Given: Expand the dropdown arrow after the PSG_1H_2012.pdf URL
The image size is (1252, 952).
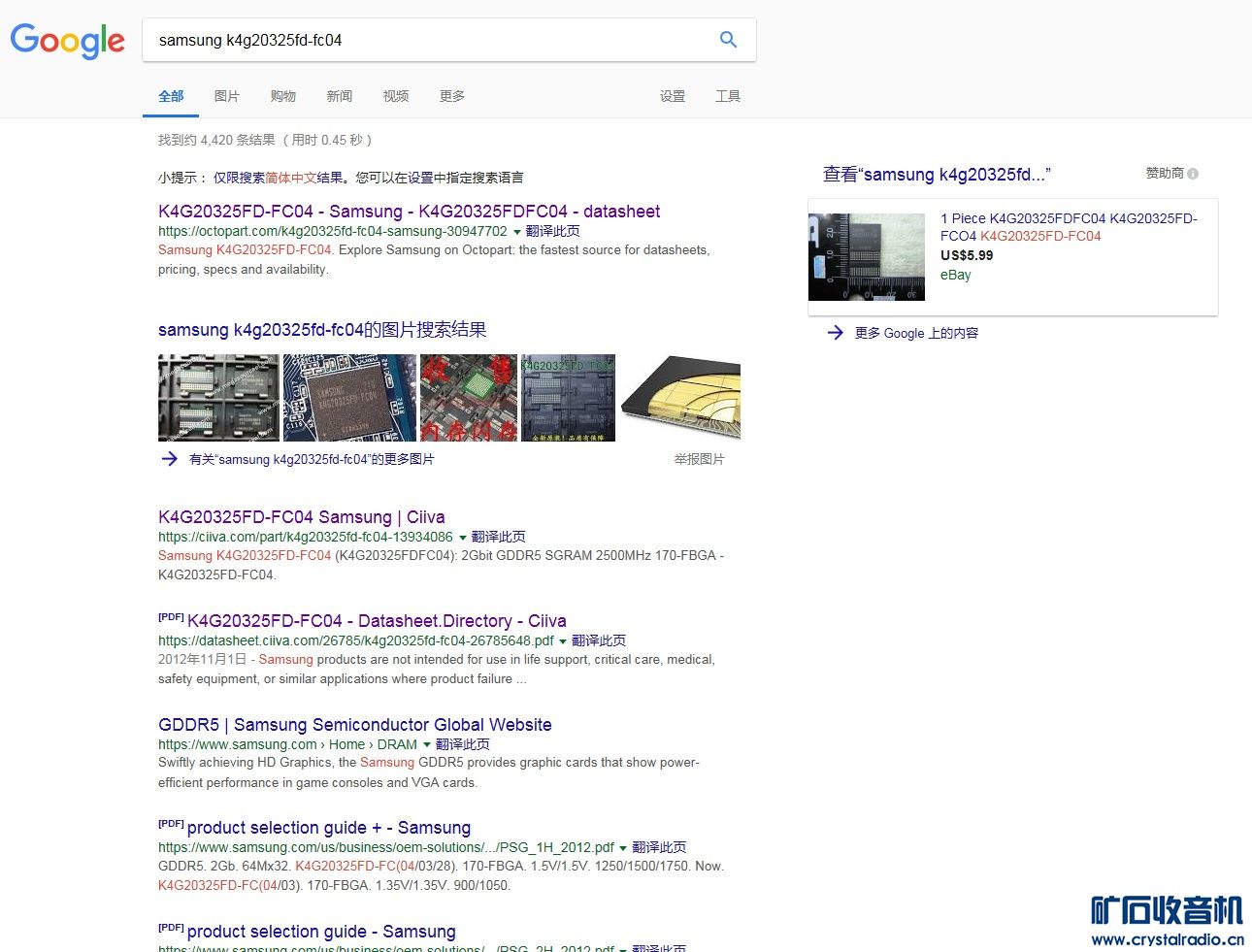Looking at the screenshot, I should point(622,848).
